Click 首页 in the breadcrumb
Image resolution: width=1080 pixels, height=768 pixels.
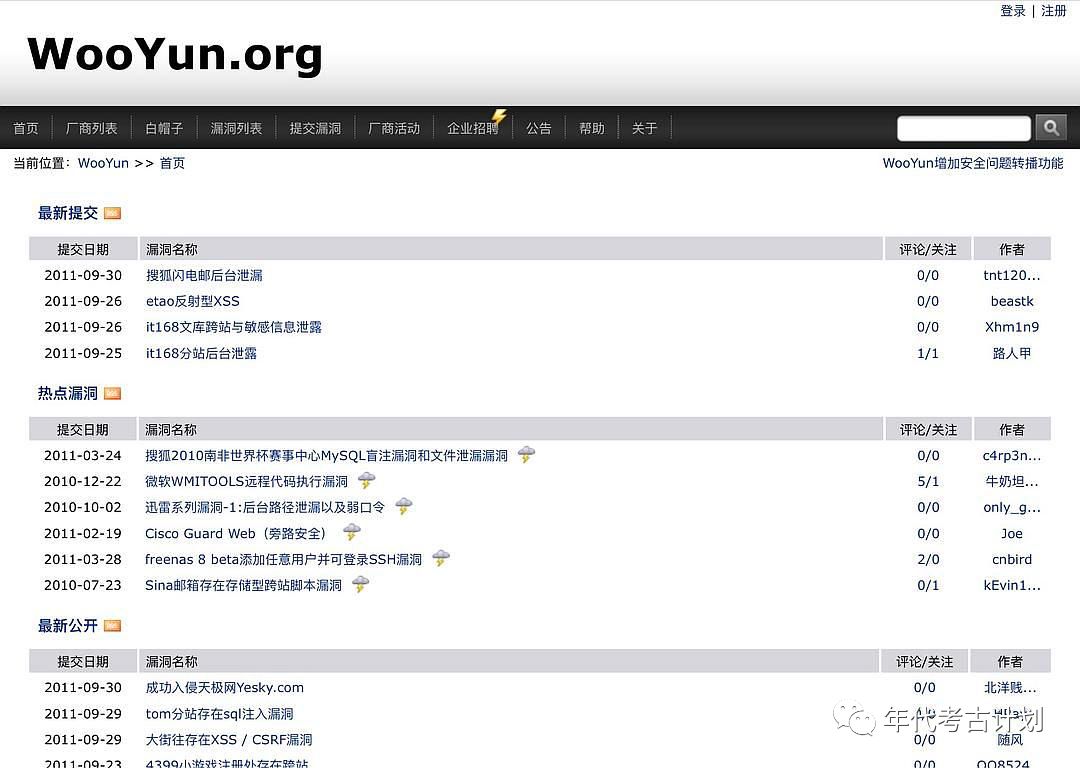tap(172, 163)
